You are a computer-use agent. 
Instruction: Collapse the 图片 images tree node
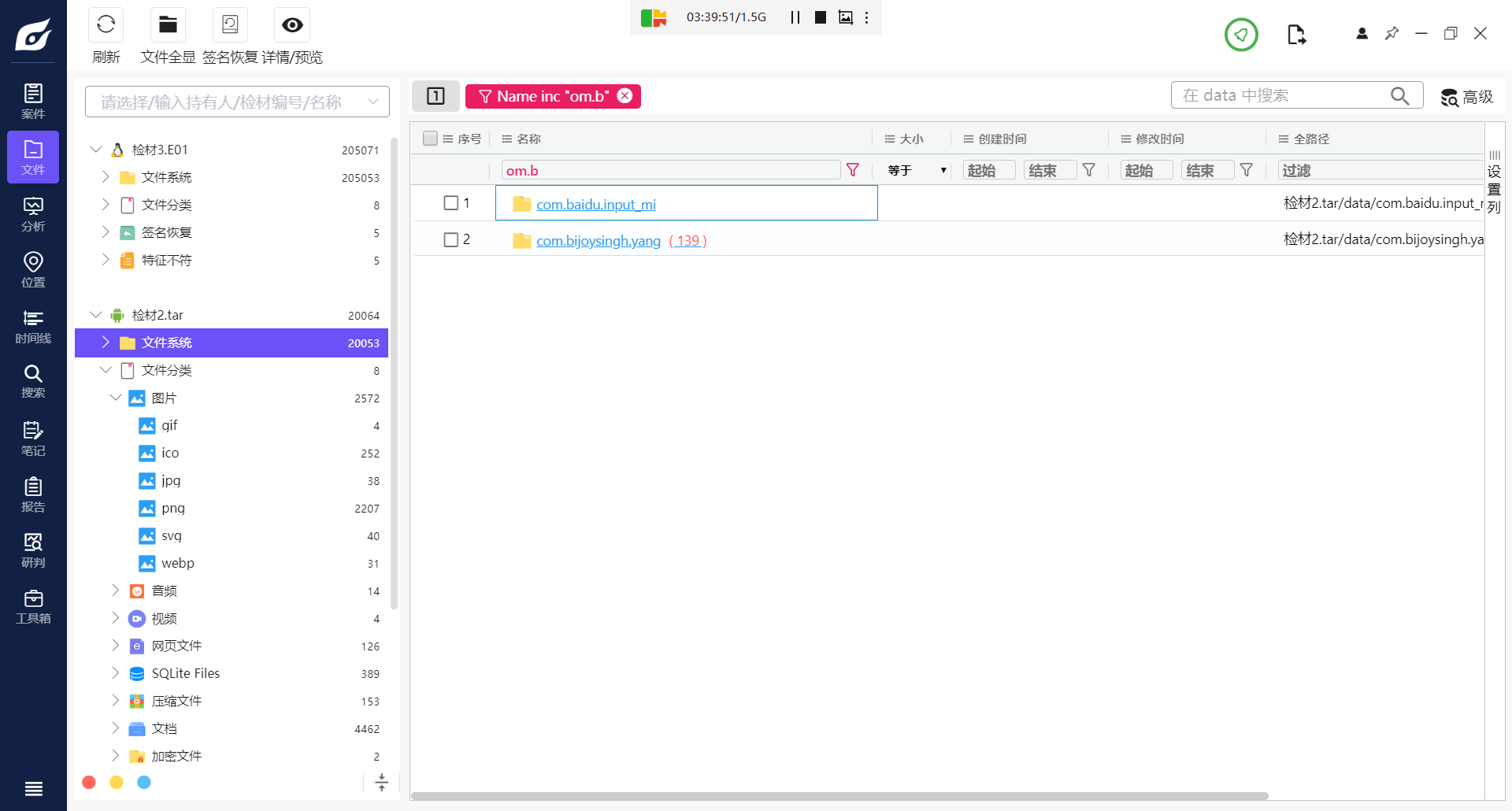(116, 398)
